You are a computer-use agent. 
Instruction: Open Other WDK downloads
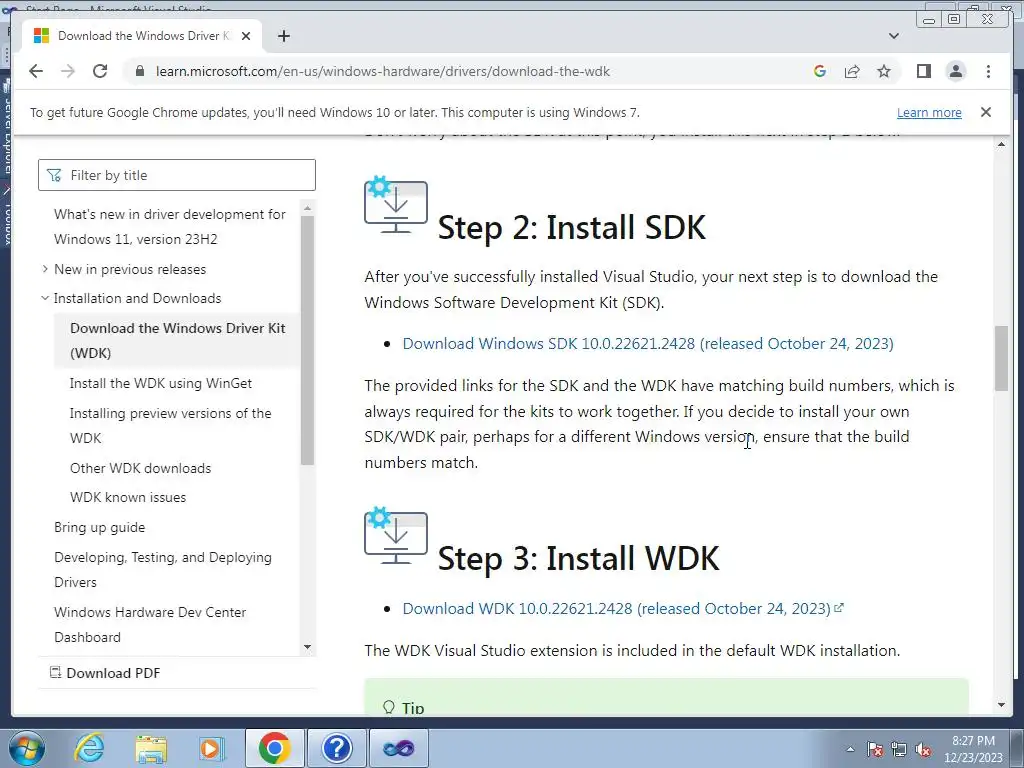pos(140,468)
